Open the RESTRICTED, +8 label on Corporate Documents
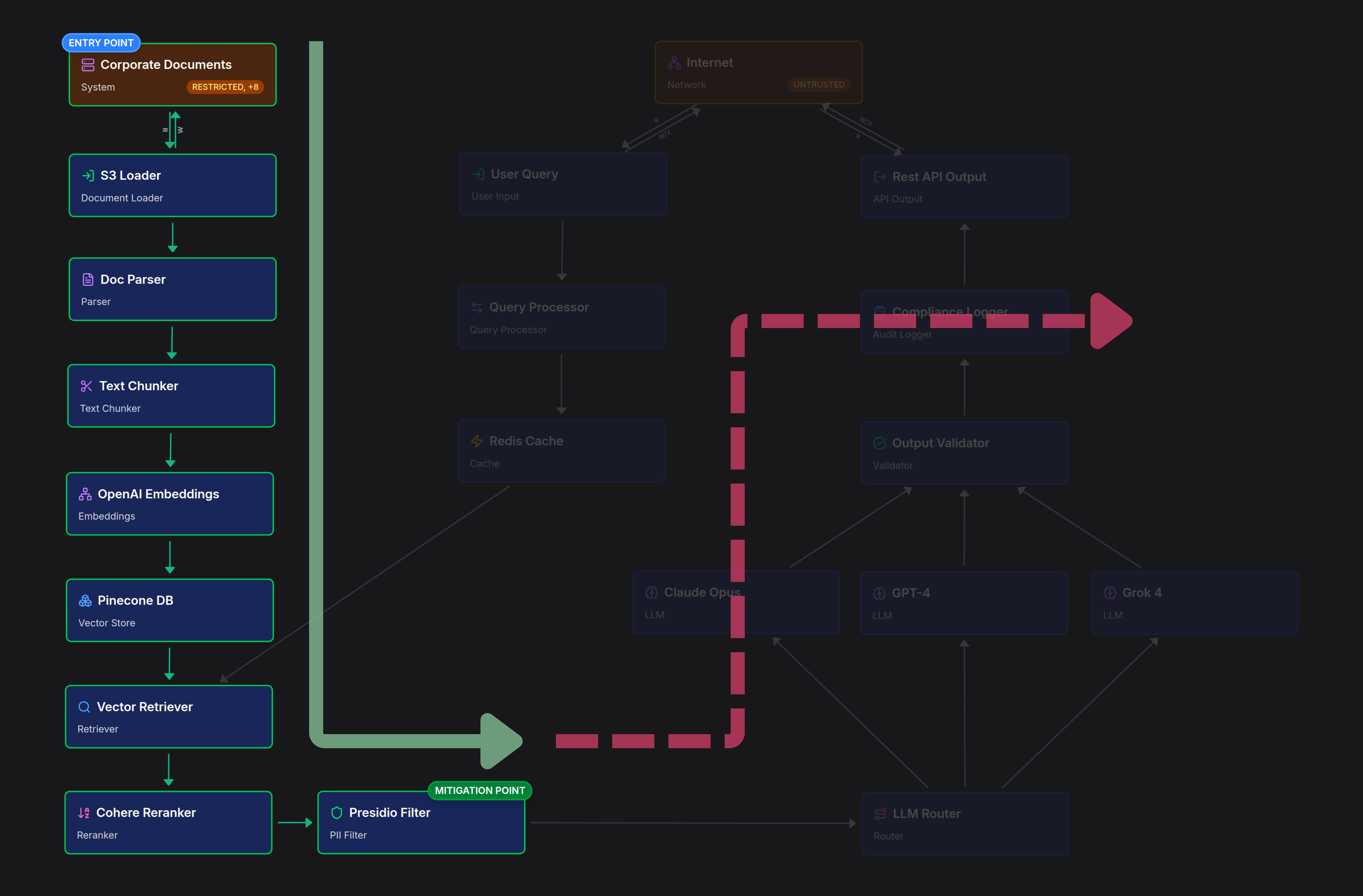 [x=225, y=87]
